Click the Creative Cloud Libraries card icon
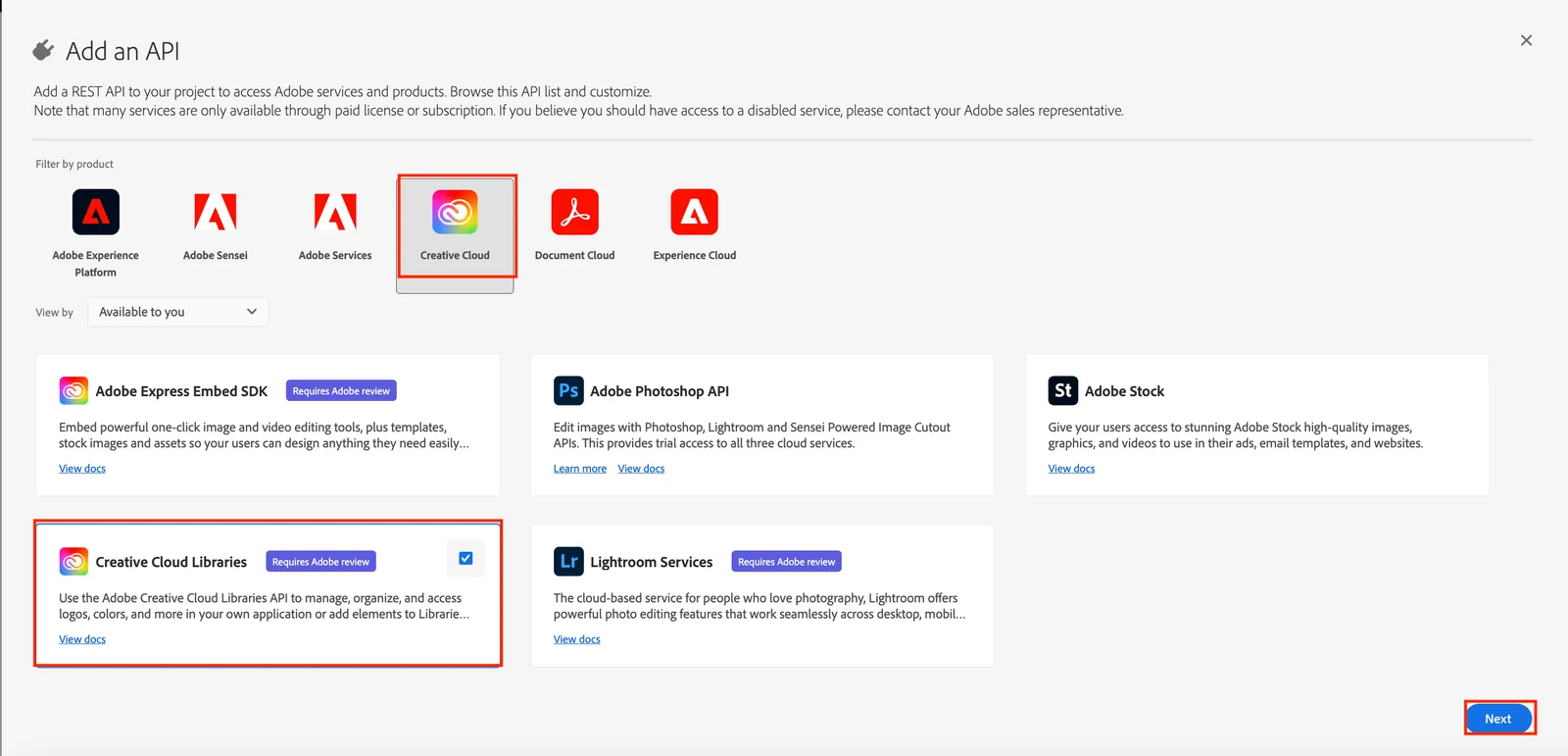Image resolution: width=1568 pixels, height=756 pixels. pos(73,562)
